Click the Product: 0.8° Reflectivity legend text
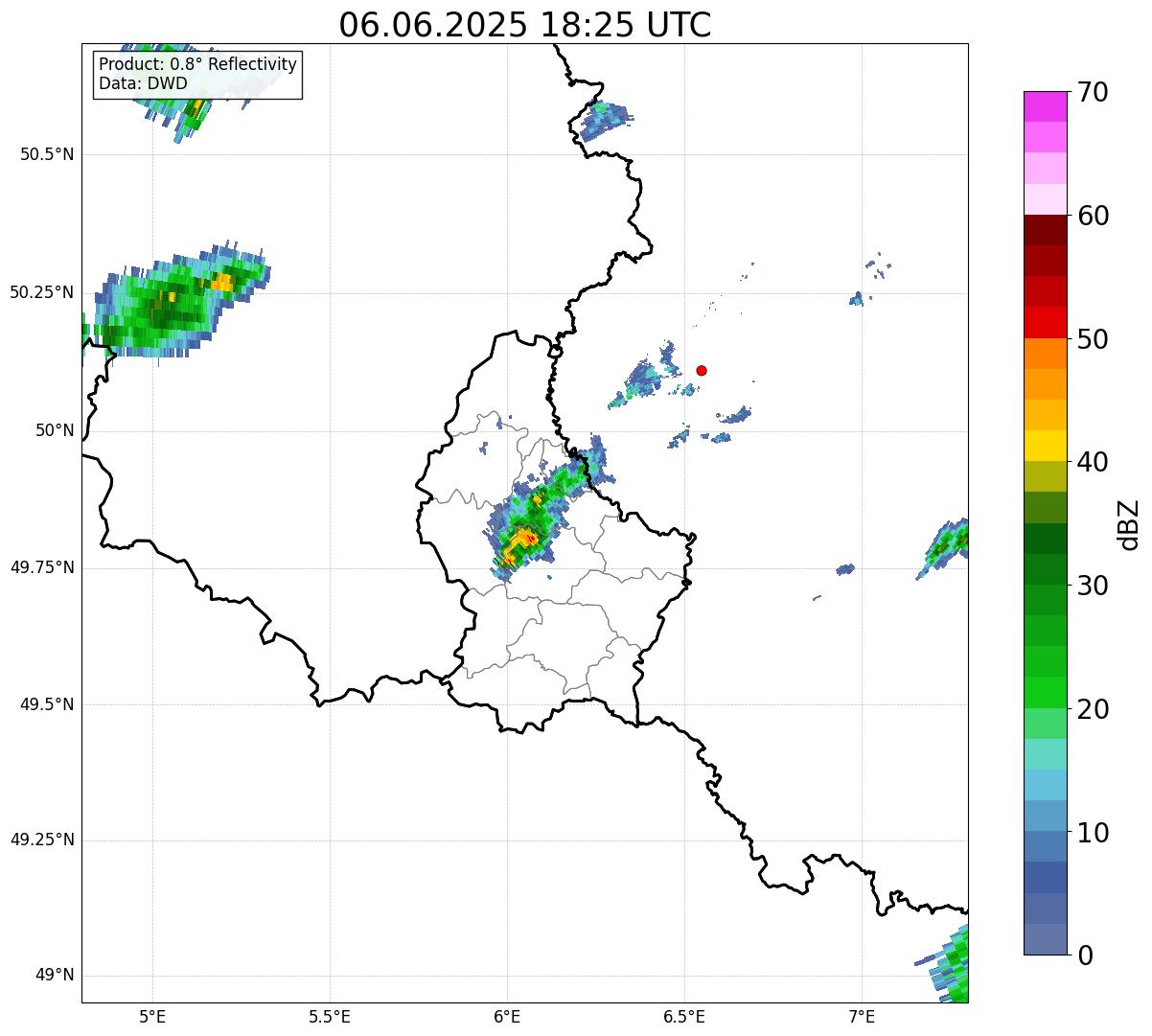The image size is (1152, 1036). [197, 64]
